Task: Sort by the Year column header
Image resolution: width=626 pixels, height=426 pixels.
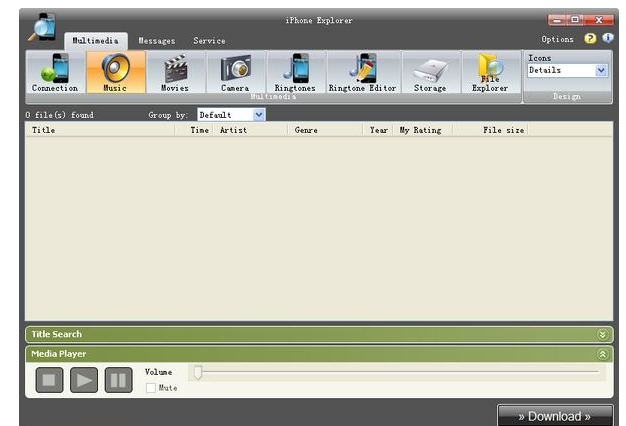Action: 378,130
